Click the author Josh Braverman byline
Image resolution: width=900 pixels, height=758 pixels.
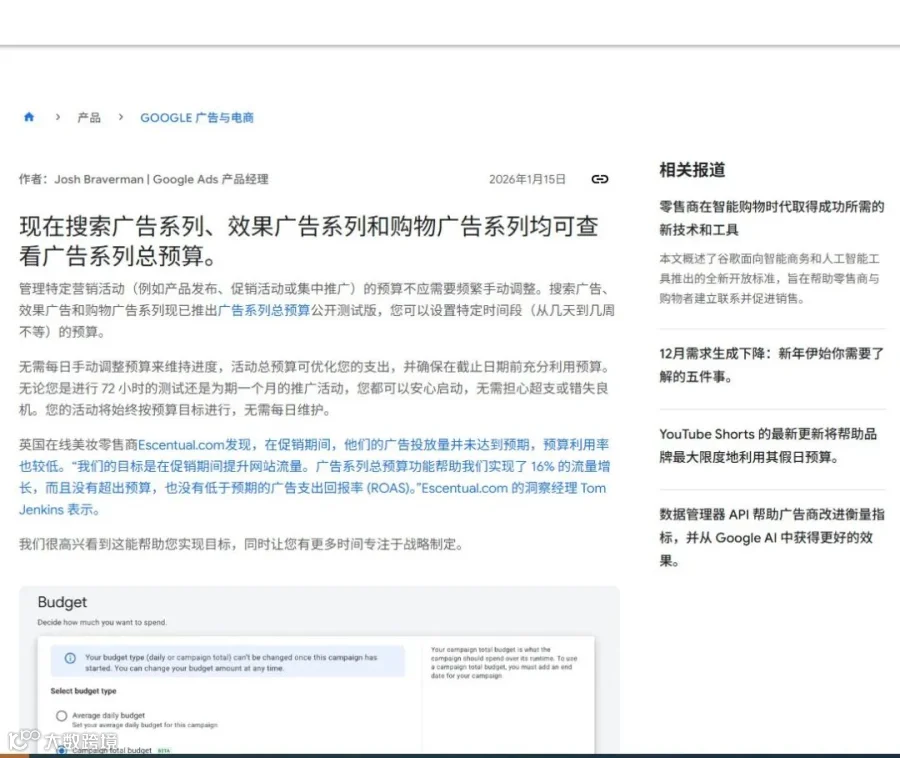tap(143, 179)
